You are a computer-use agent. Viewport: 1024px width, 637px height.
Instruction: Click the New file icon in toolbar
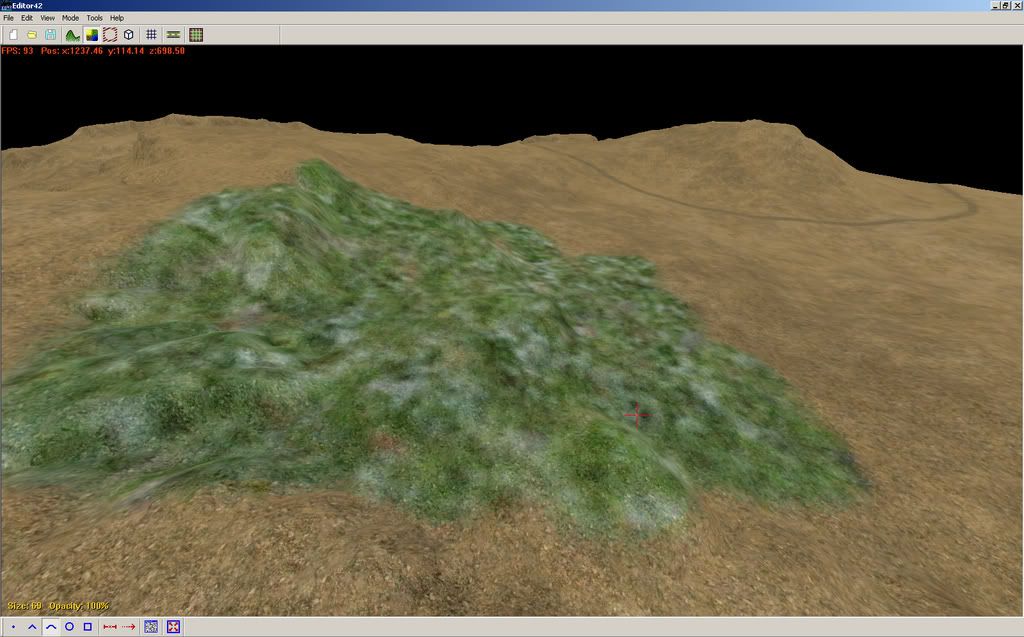pyautogui.click(x=13, y=35)
